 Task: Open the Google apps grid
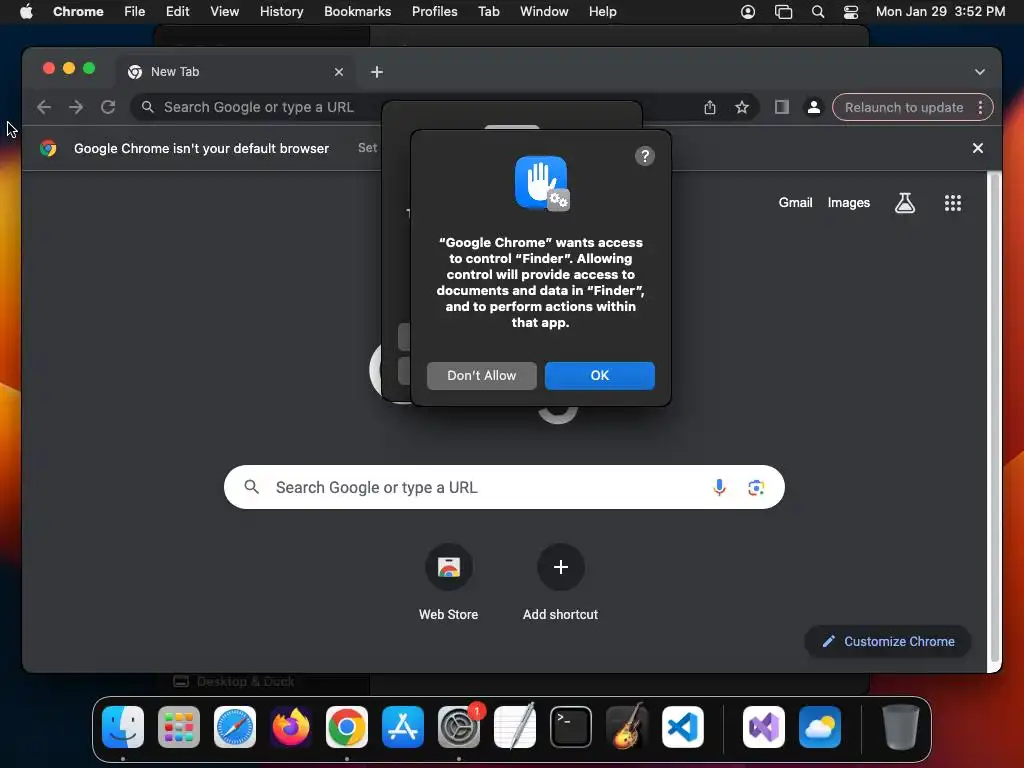[x=953, y=203]
